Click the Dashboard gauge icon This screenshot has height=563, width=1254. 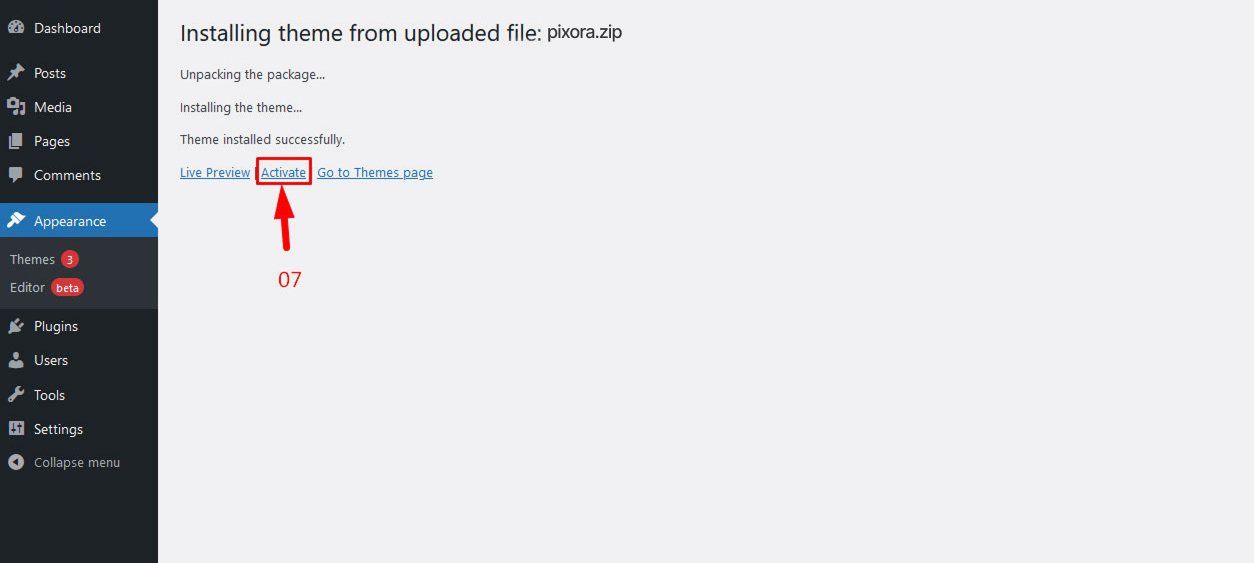point(16,28)
